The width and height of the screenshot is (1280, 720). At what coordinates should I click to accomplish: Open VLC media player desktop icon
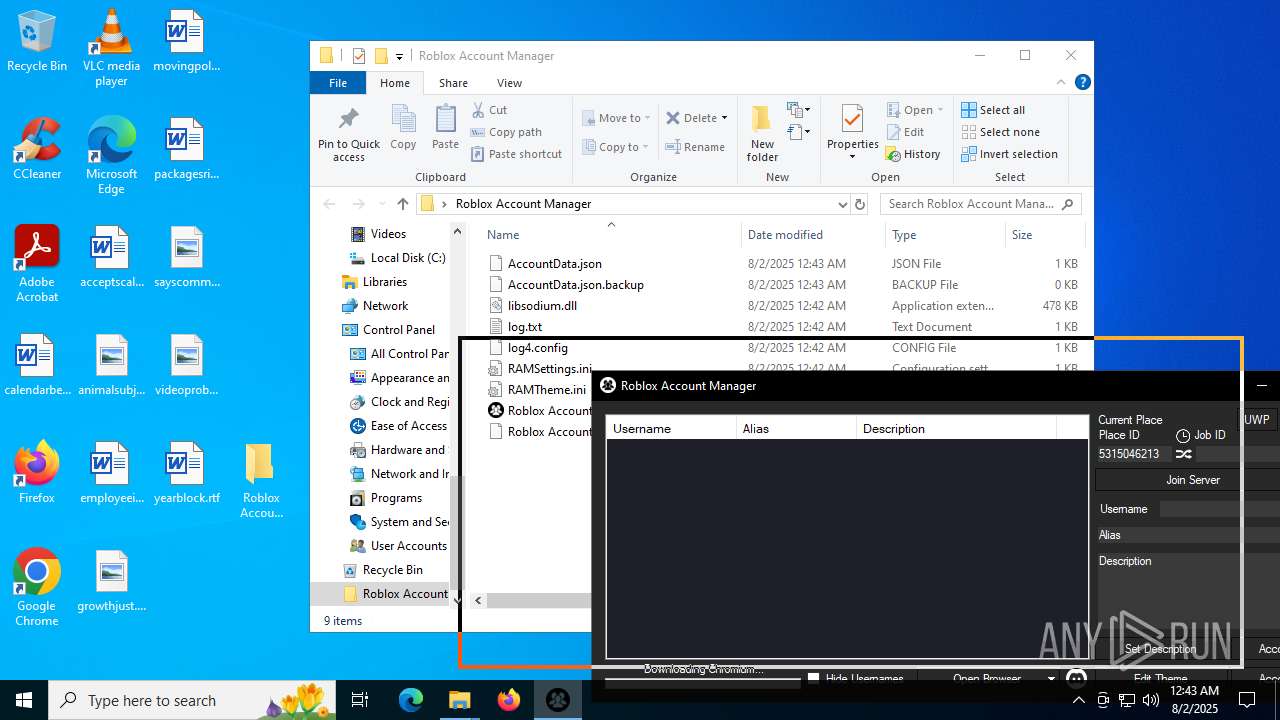111,48
